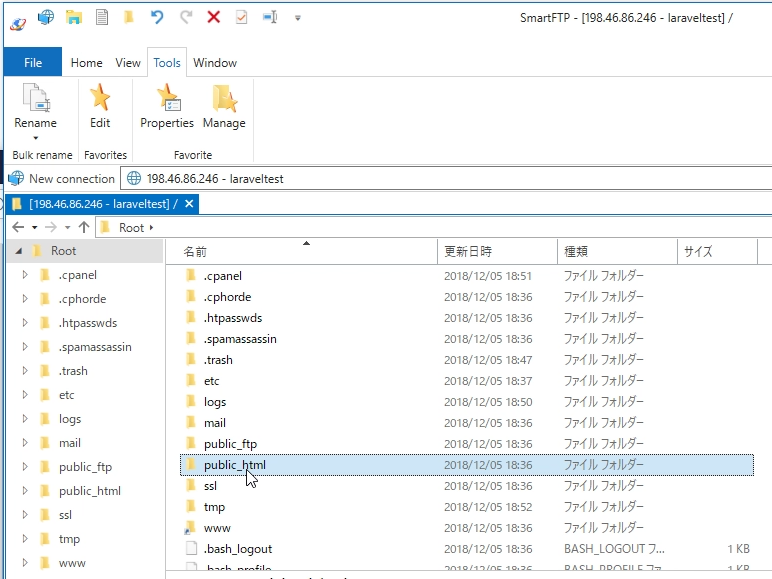Expand the Root breadcrumb chevron

pyautogui.click(x=151, y=227)
